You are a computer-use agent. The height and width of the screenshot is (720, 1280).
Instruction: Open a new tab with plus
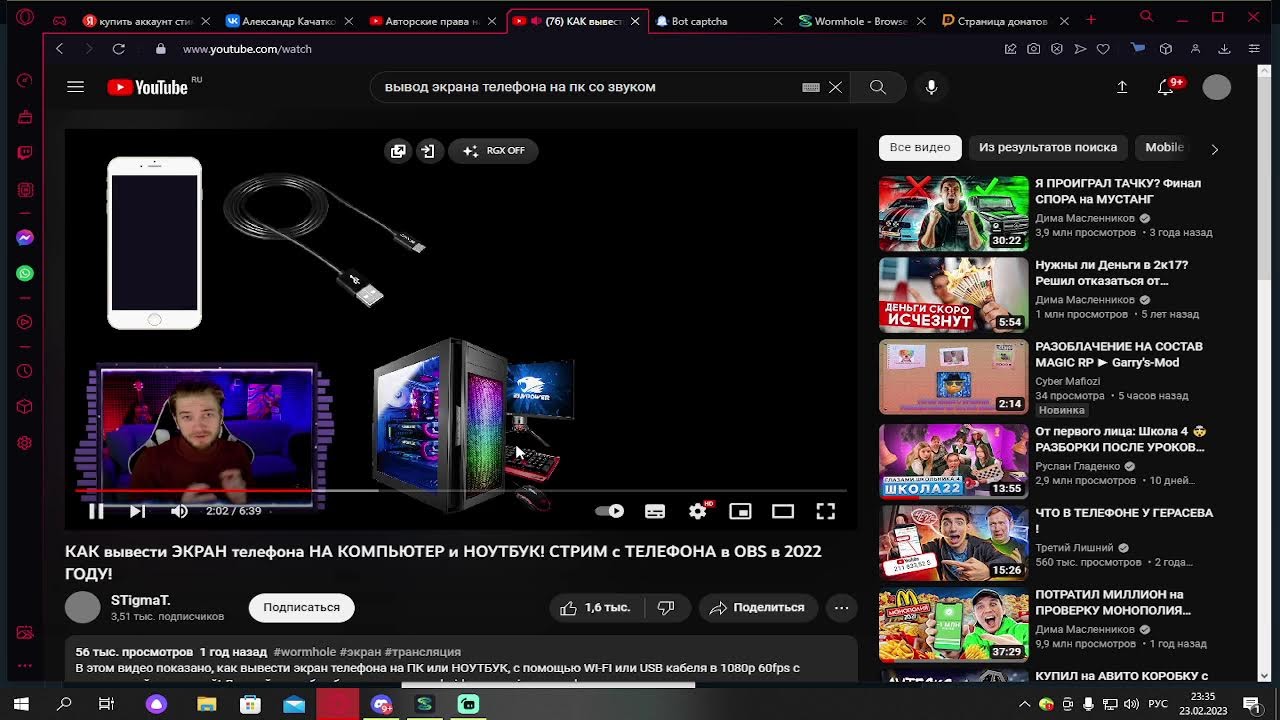tap(1091, 19)
